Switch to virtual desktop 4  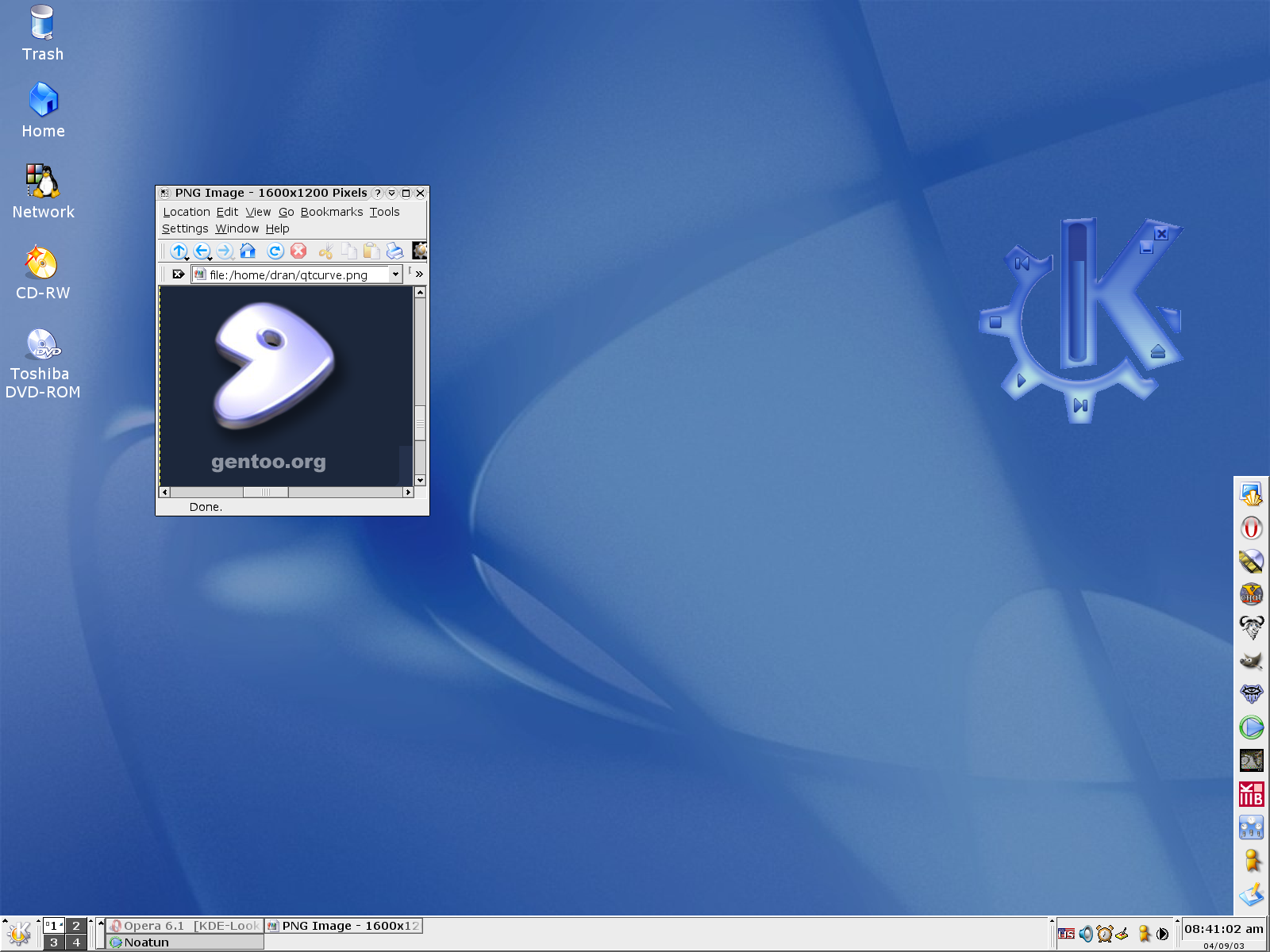tap(76, 942)
